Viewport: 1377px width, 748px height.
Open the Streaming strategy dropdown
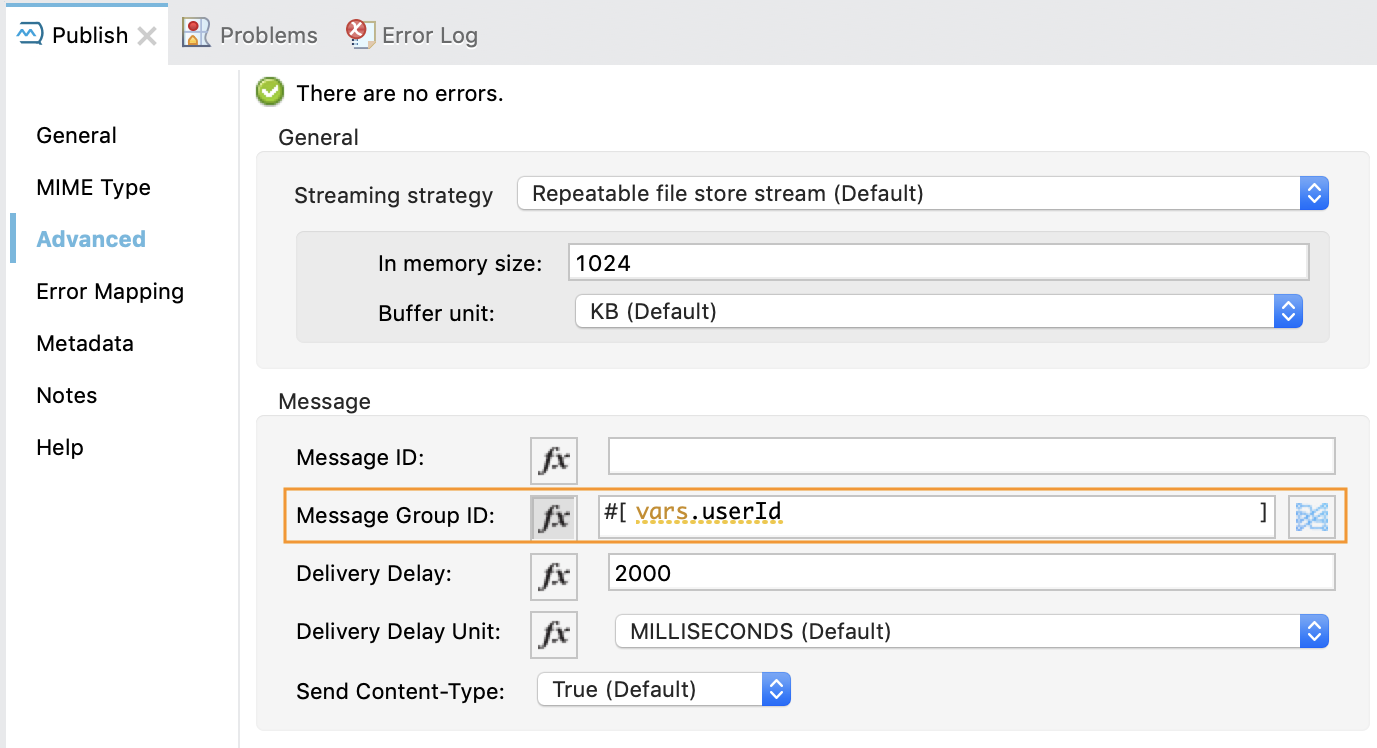coord(922,193)
